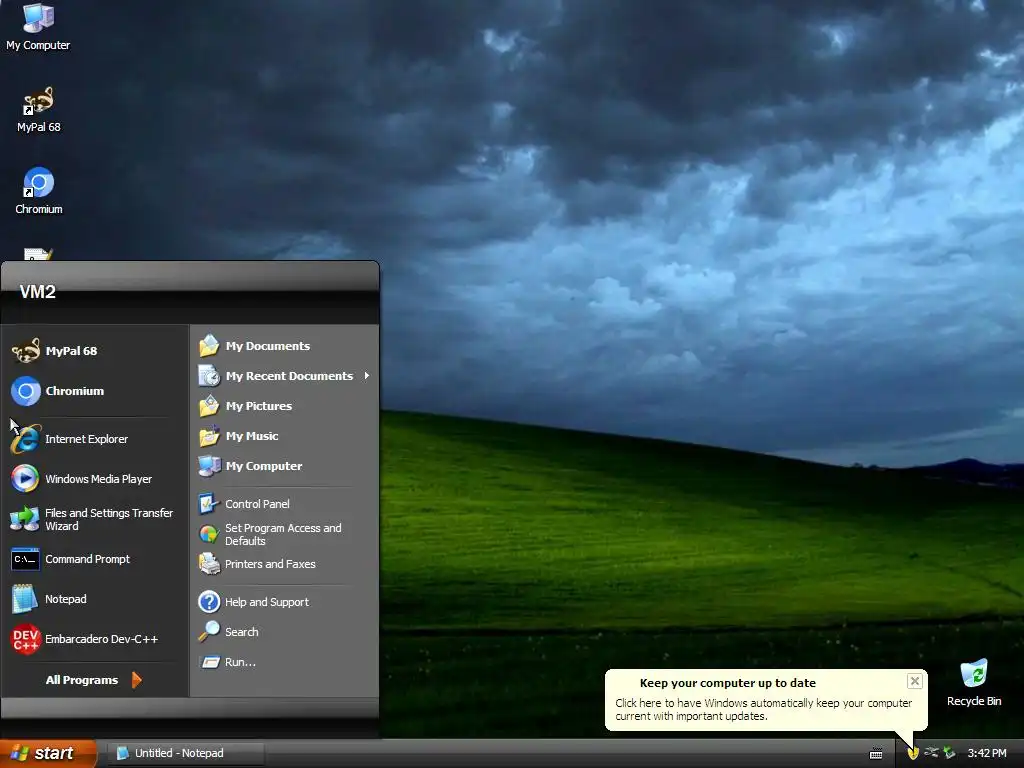Click the Printers and Faxes label

[x=270, y=564]
